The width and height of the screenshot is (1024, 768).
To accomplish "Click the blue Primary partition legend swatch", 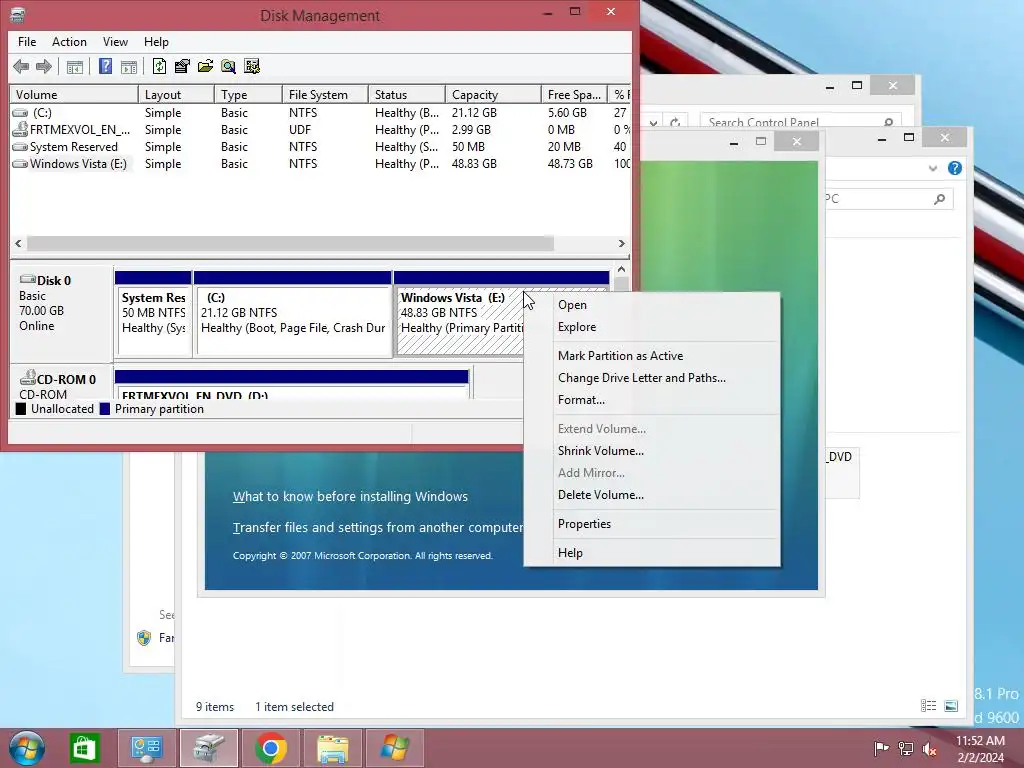I will (x=104, y=409).
